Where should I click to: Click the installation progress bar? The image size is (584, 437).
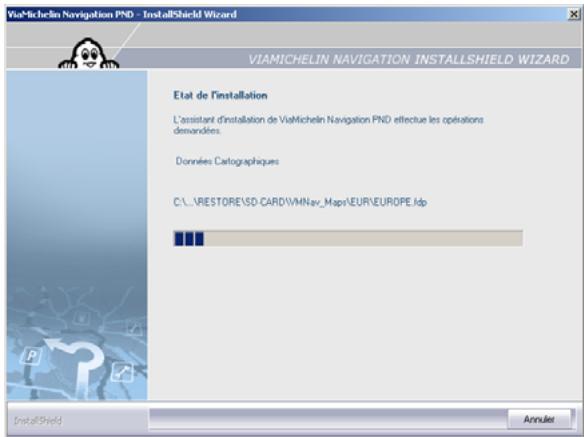coord(348,238)
